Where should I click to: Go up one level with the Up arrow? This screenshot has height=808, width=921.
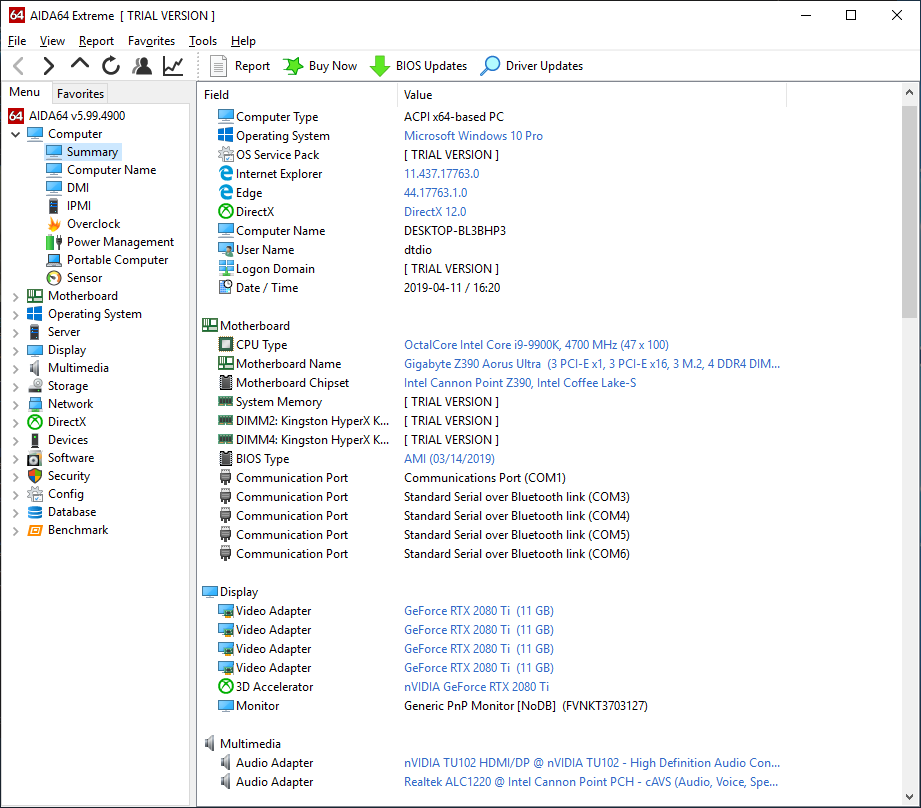80,64
